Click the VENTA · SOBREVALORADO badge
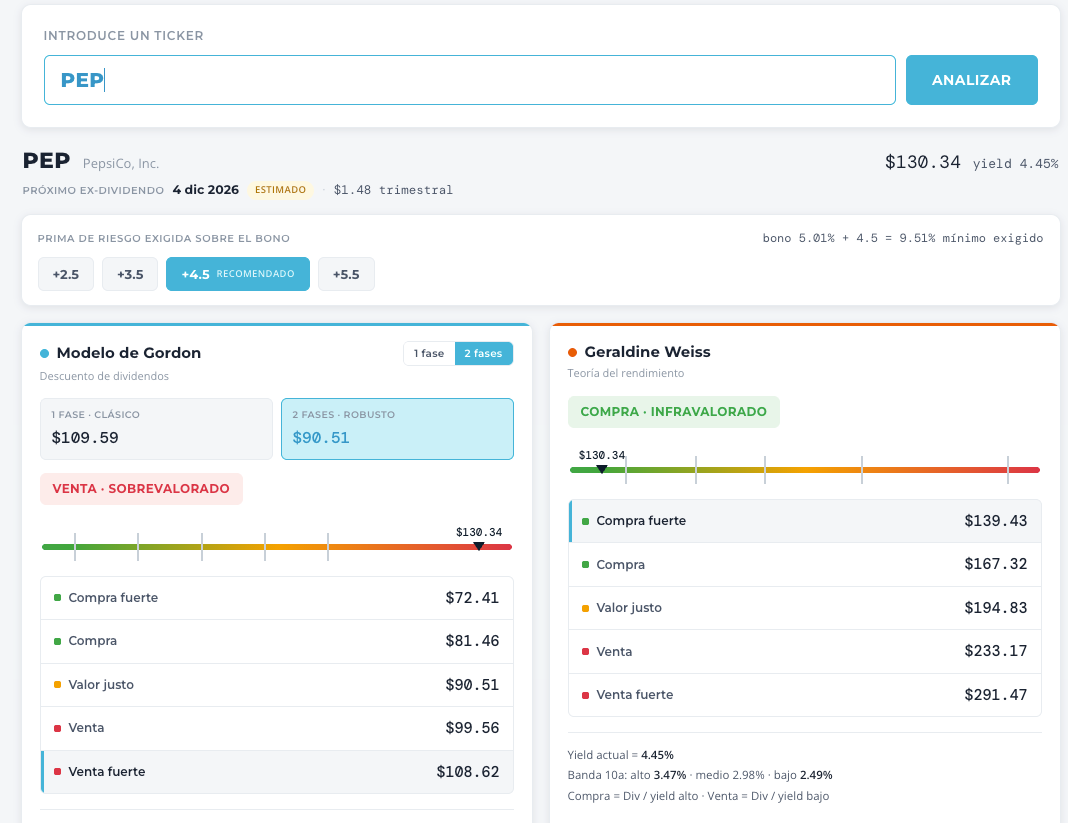Viewport: 1068px width, 823px height. pyautogui.click(x=141, y=488)
